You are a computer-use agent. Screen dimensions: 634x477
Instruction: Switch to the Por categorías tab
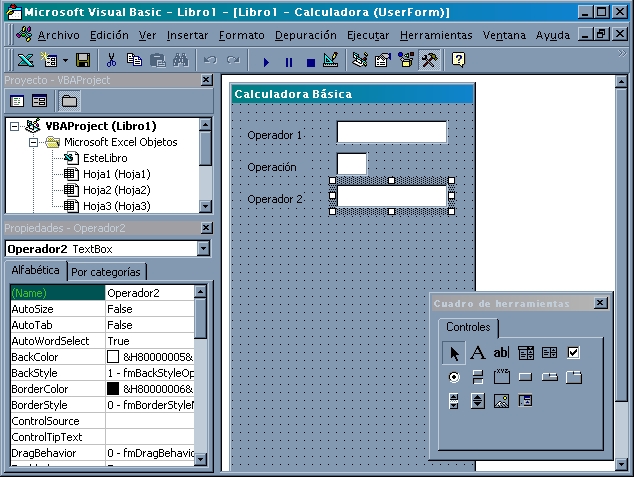106,272
